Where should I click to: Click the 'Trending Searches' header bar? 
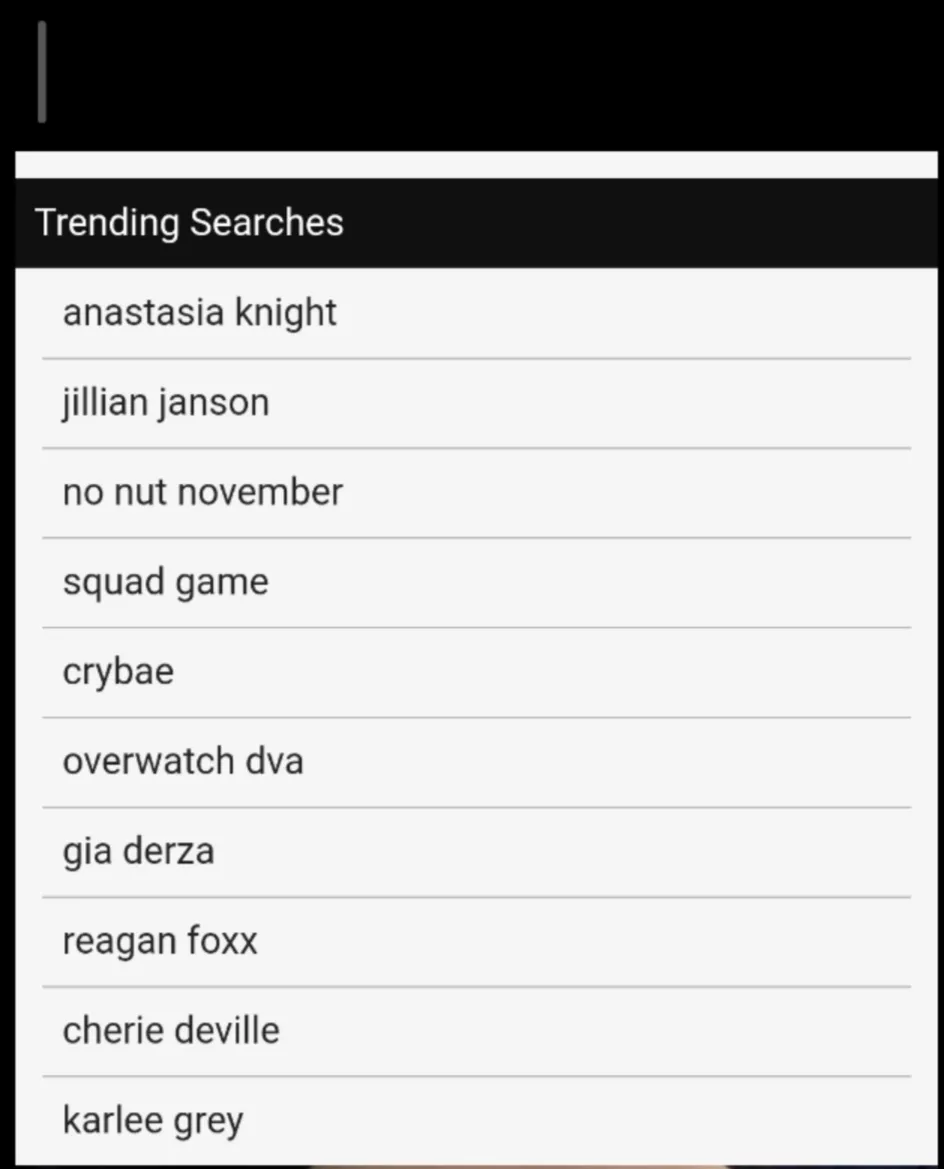(476, 223)
